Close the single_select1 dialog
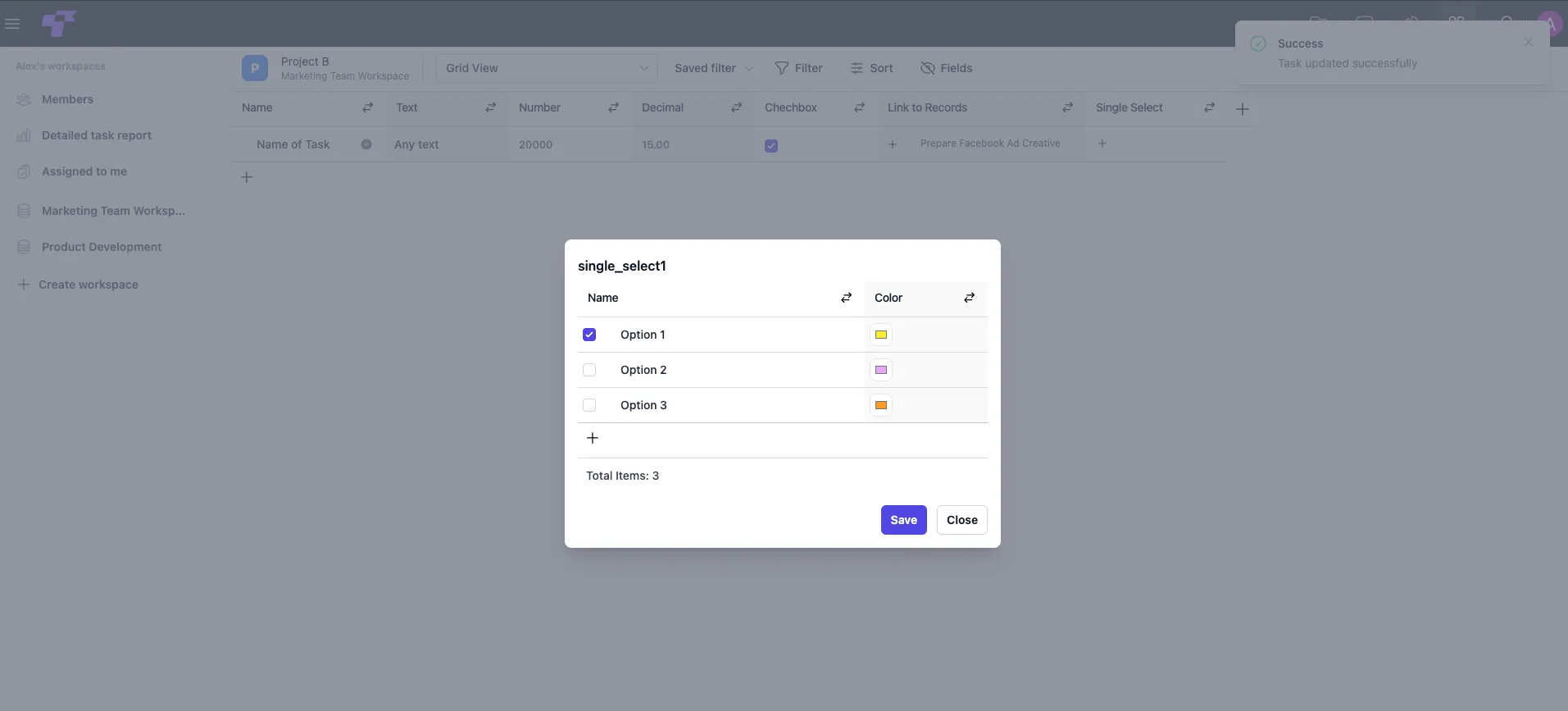Image resolution: width=1568 pixels, height=711 pixels. [x=962, y=520]
